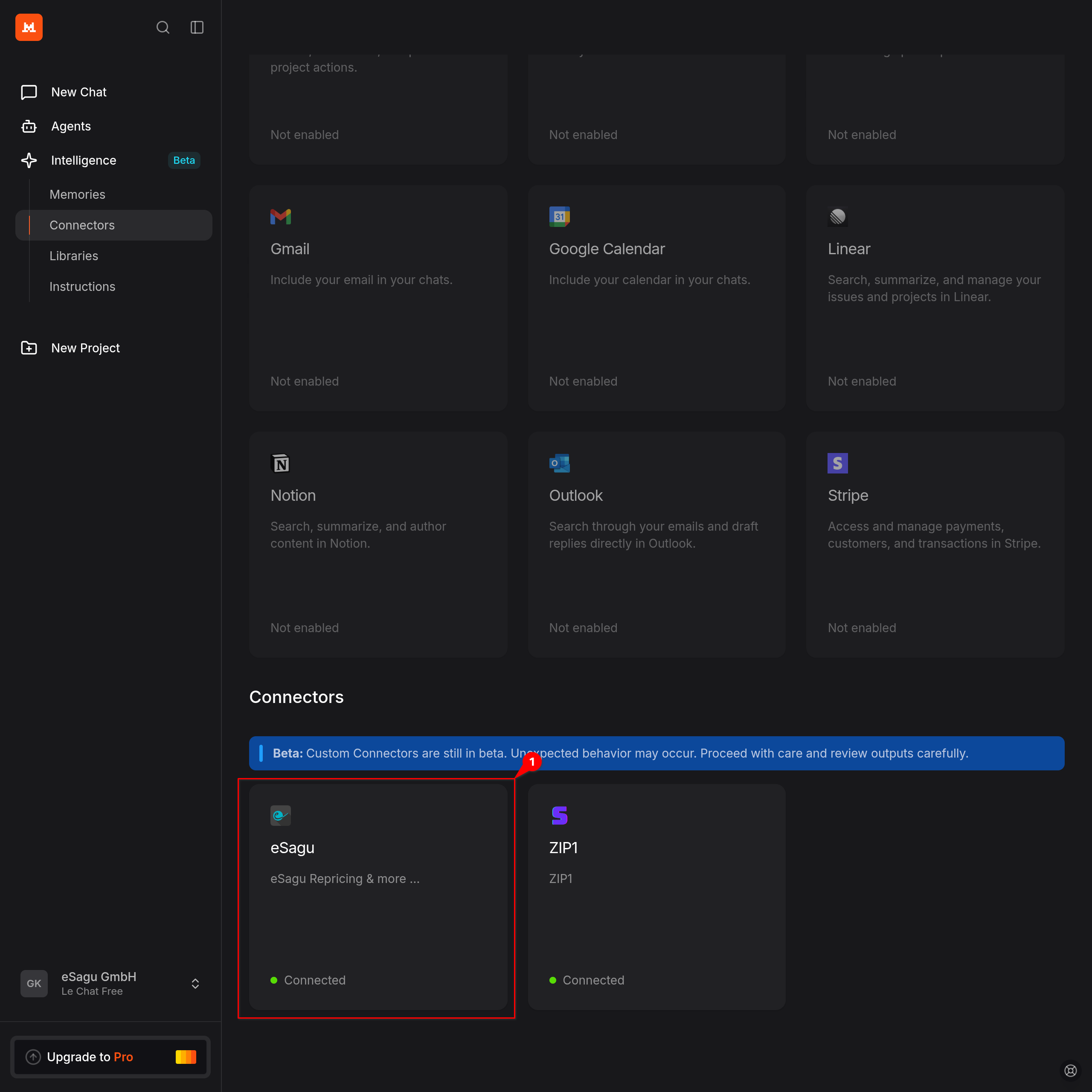Viewport: 1092px width, 1092px height.
Task: Open search with magnifier icon
Action: pyautogui.click(x=163, y=27)
